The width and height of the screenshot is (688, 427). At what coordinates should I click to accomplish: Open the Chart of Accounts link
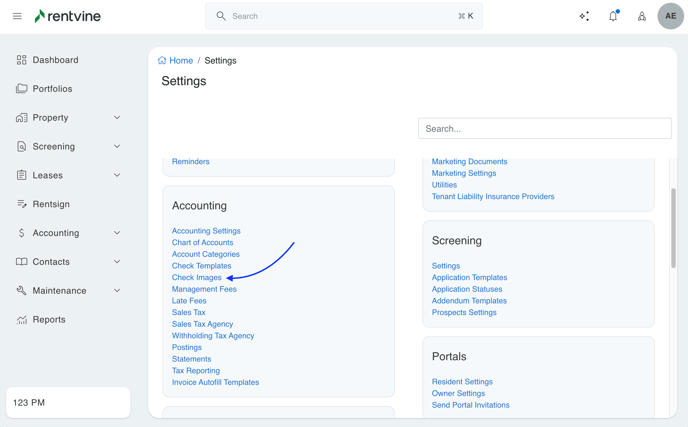pyautogui.click(x=202, y=243)
